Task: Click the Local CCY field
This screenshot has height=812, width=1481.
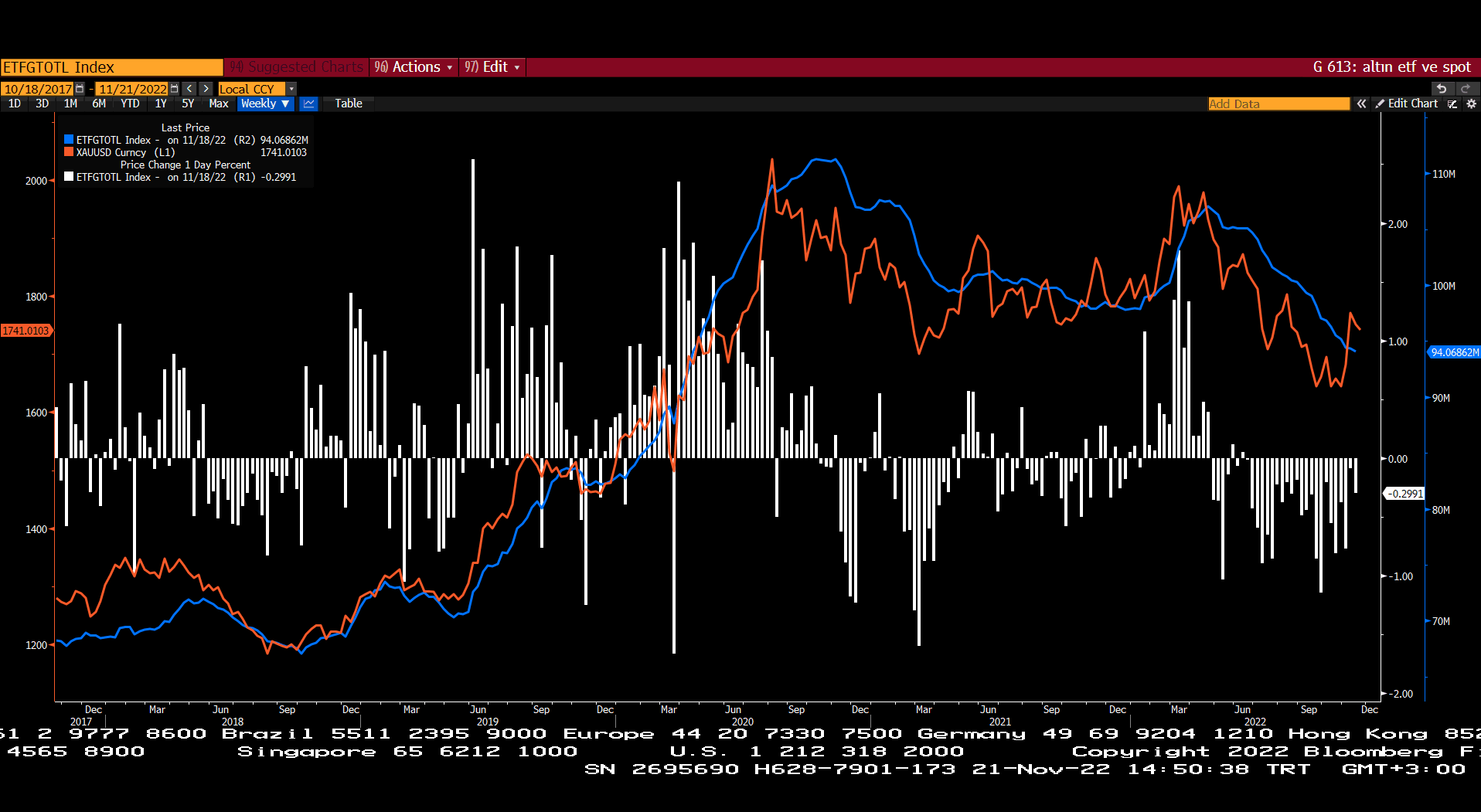Action: point(252,89)
